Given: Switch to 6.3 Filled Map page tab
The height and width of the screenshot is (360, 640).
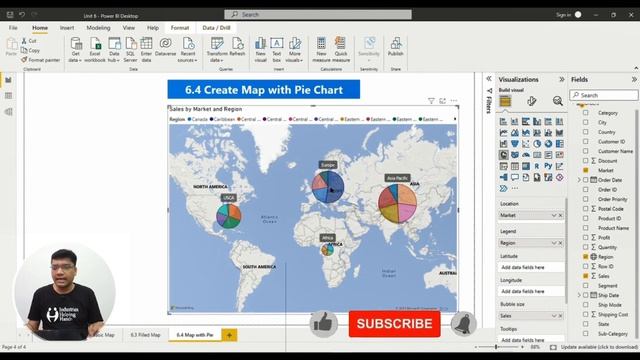Looking at the screenshot, I should coord(145,335).
